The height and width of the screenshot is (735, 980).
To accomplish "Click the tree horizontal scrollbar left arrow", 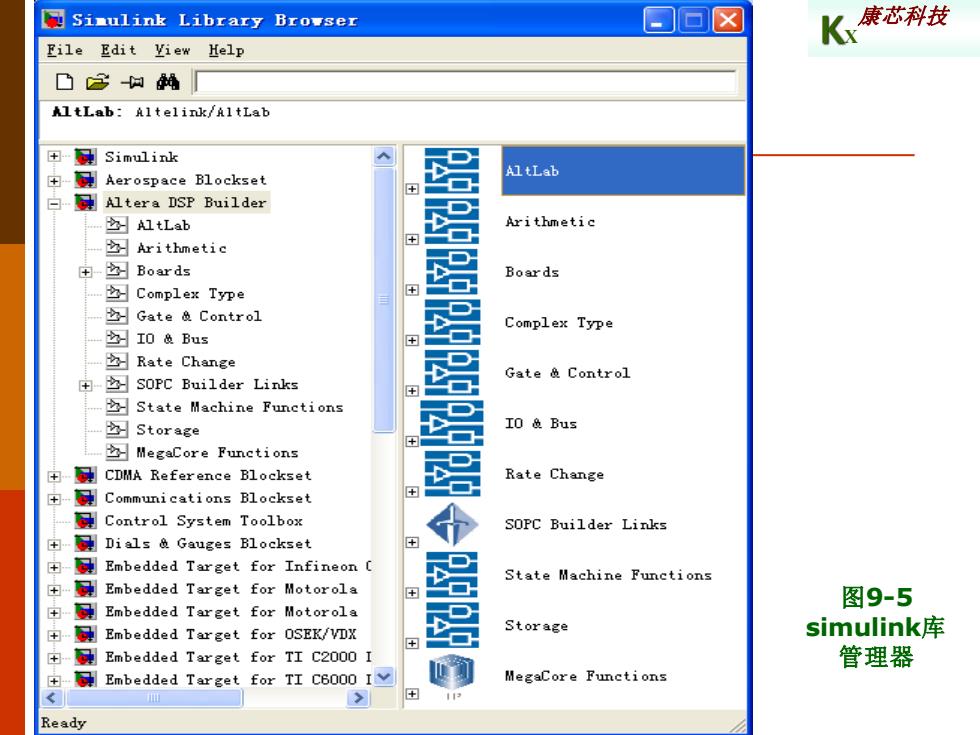I will point(52,698).
